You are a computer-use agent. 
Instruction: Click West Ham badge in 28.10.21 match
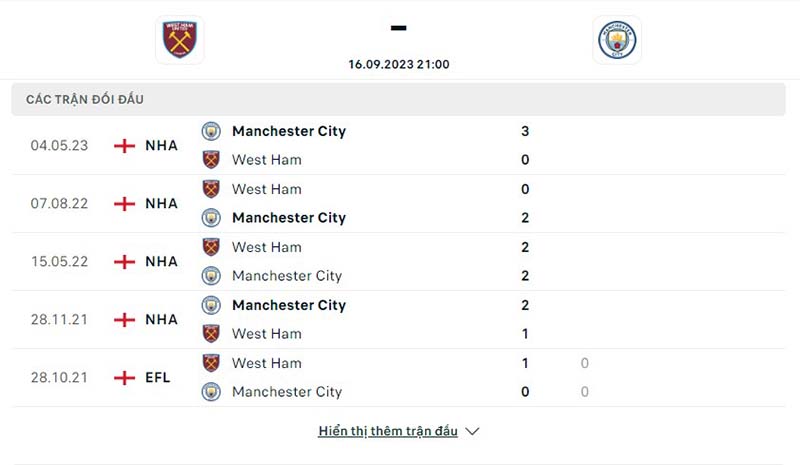pyautogui.click(x=211, y=363)
